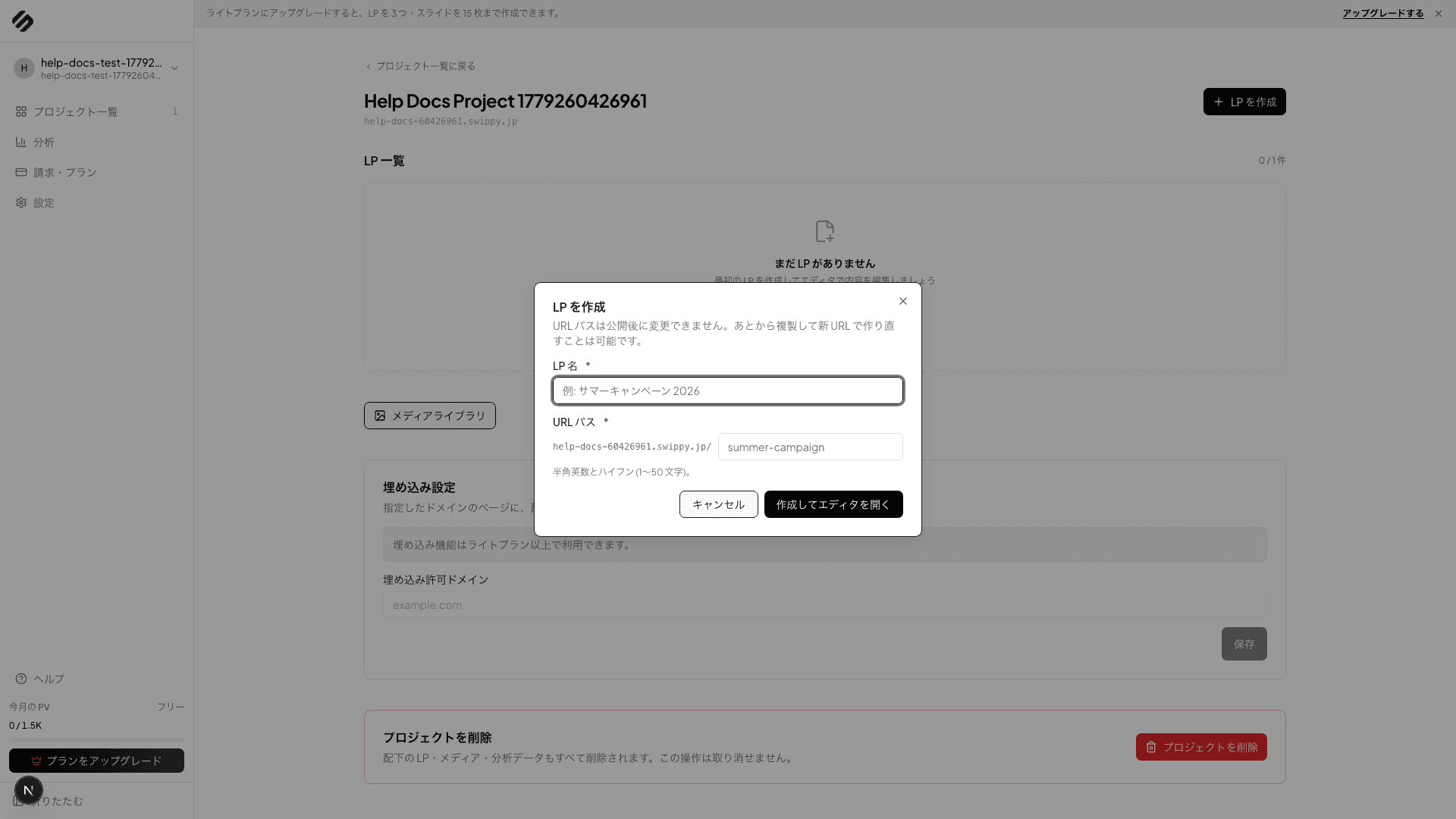Image resolution: width=1456 pixels, height=819 pixels.
Task: Open the メディアライブラリ button
Action: click(x=430, y=416)
